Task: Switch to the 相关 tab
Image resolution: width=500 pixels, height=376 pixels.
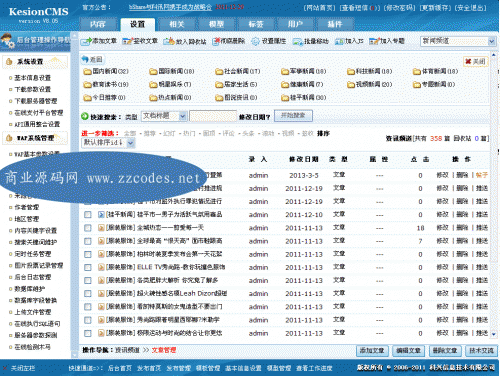Action: [177, 24]
